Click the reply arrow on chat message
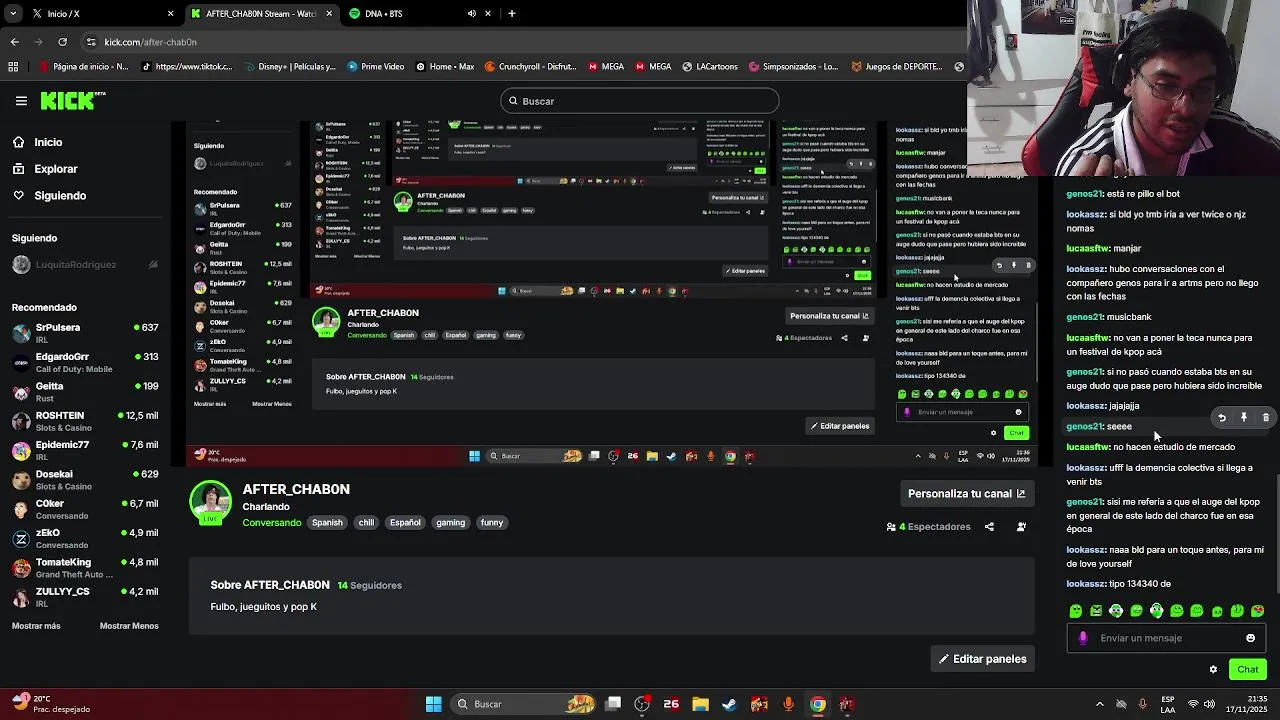This screenshot has height=720, width=1280. (x=1221, y=418)
